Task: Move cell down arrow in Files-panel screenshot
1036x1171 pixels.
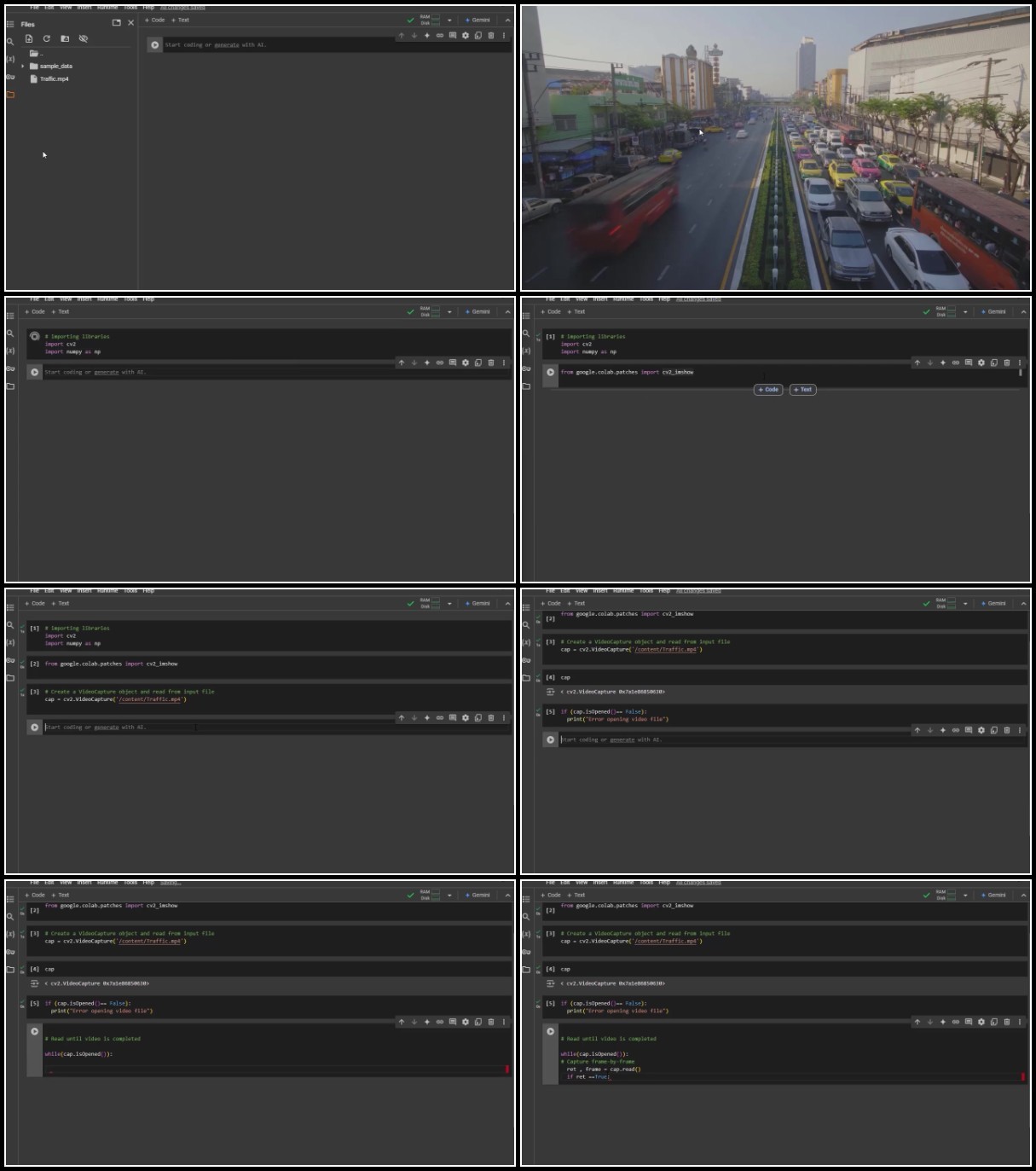Action: click(x=414, y=35)
